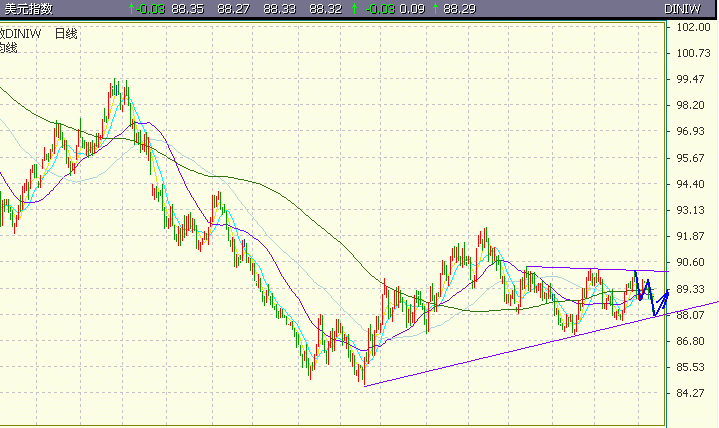Click the 98.20 price axis label

(691, 106)
